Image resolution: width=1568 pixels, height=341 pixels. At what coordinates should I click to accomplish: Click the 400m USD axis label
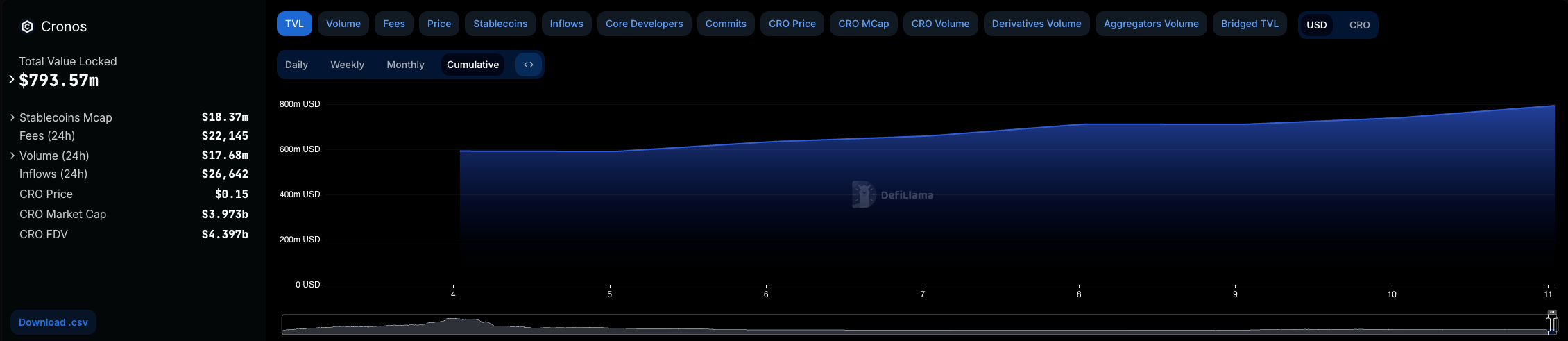[x=300, y=194]
